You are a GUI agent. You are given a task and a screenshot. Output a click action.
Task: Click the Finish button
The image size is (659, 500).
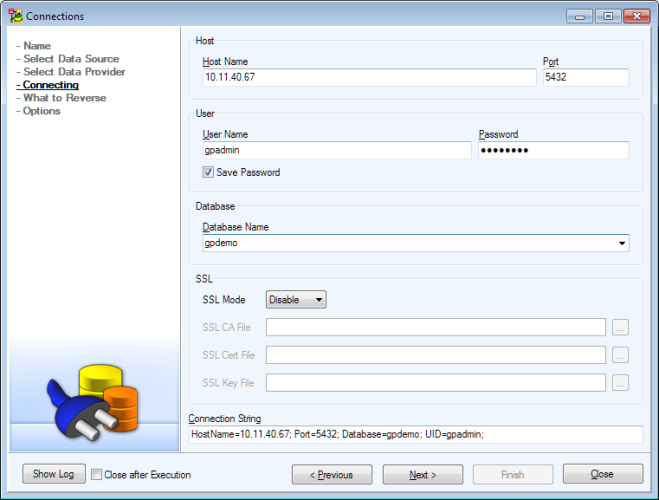tap(513, 474)
